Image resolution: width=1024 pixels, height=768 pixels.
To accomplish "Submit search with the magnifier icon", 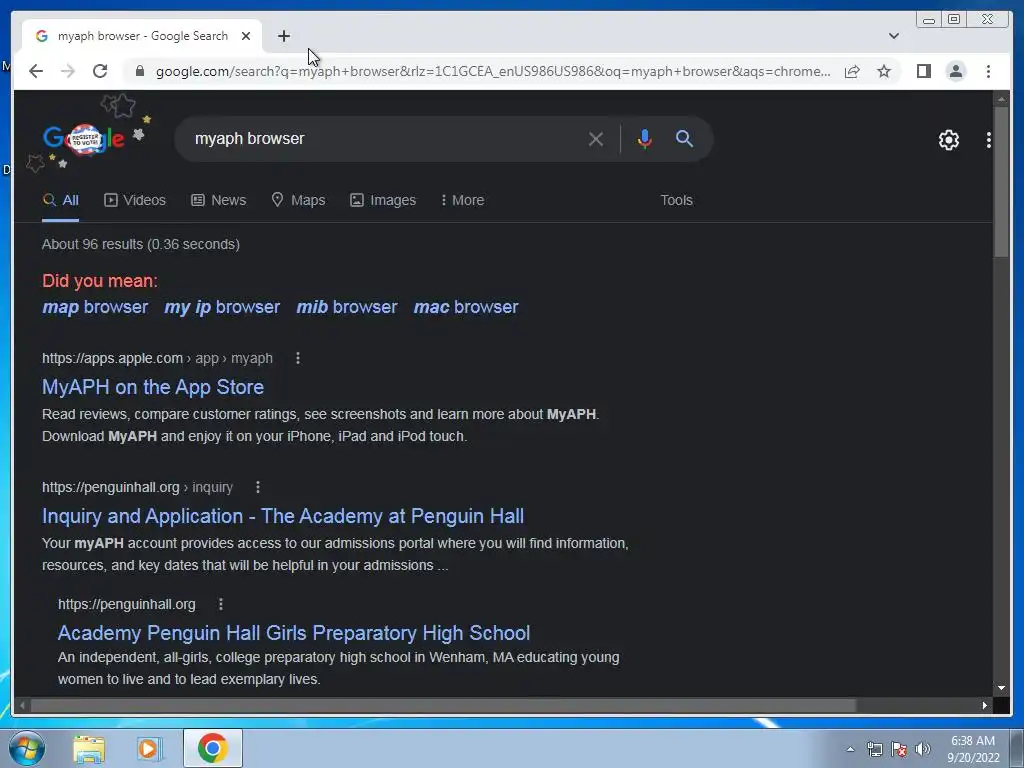I will (x=684, y=138).
